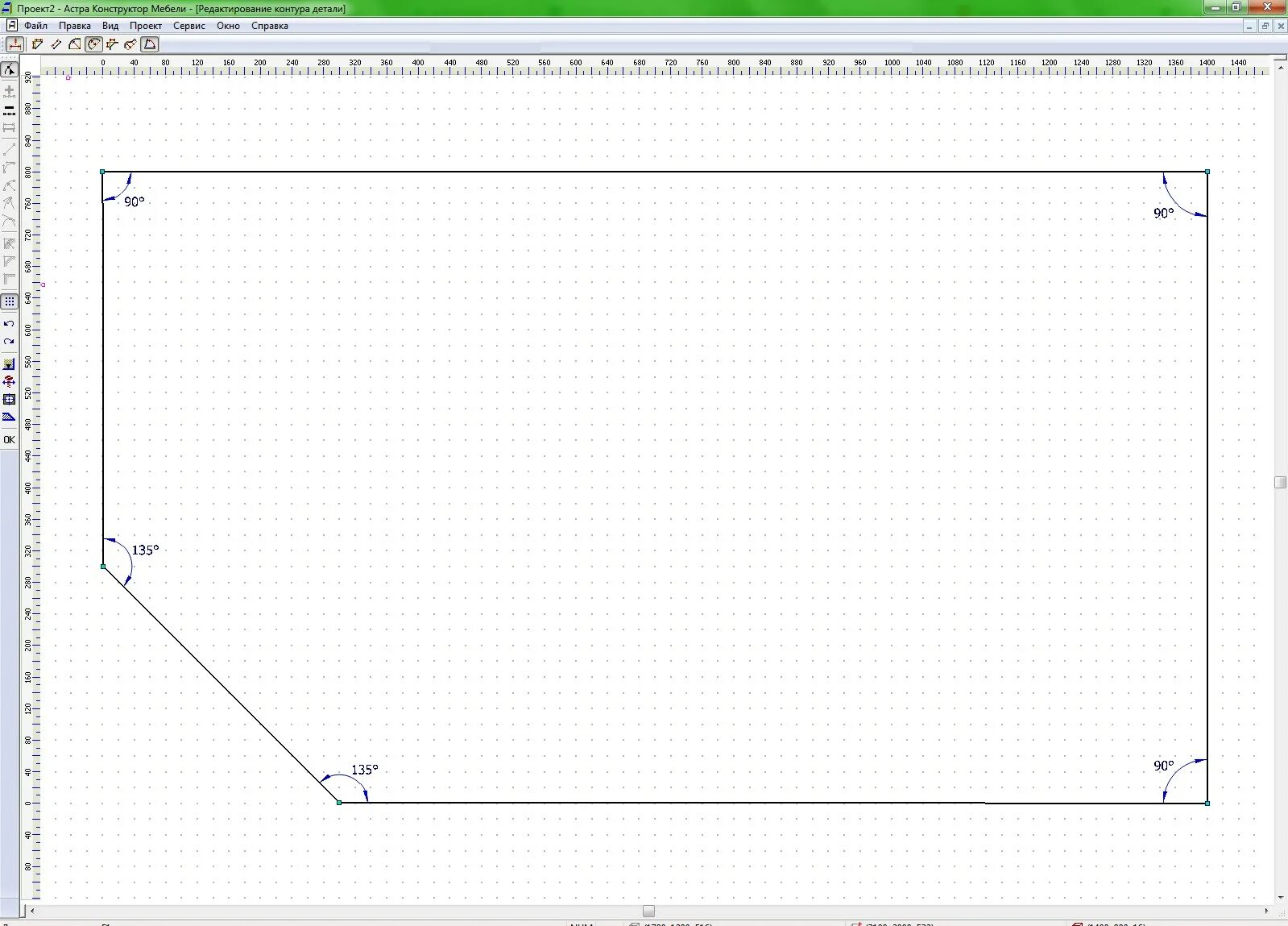Activate the node selection tool in left toolbar
The width and height of the screenshot is (1288, 926).
[9, 69]
